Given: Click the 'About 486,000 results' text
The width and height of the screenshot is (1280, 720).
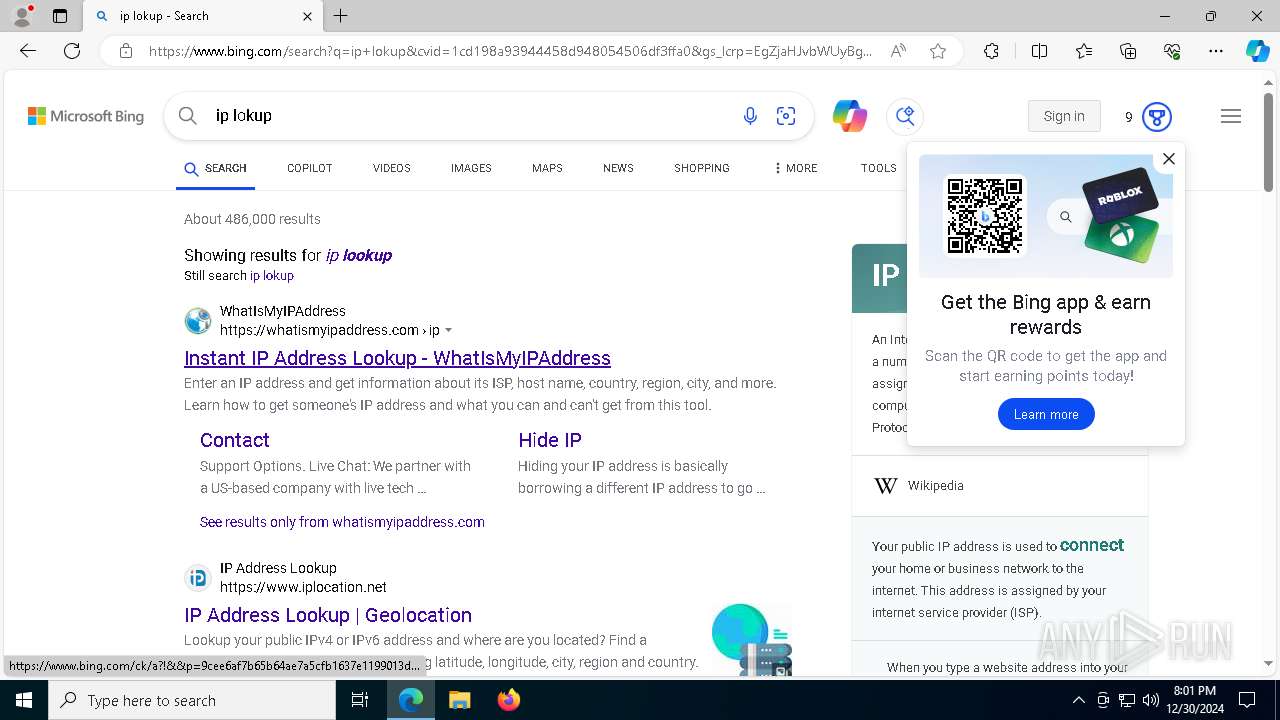Looking at the screenshot, I should [x=252, y=219].
